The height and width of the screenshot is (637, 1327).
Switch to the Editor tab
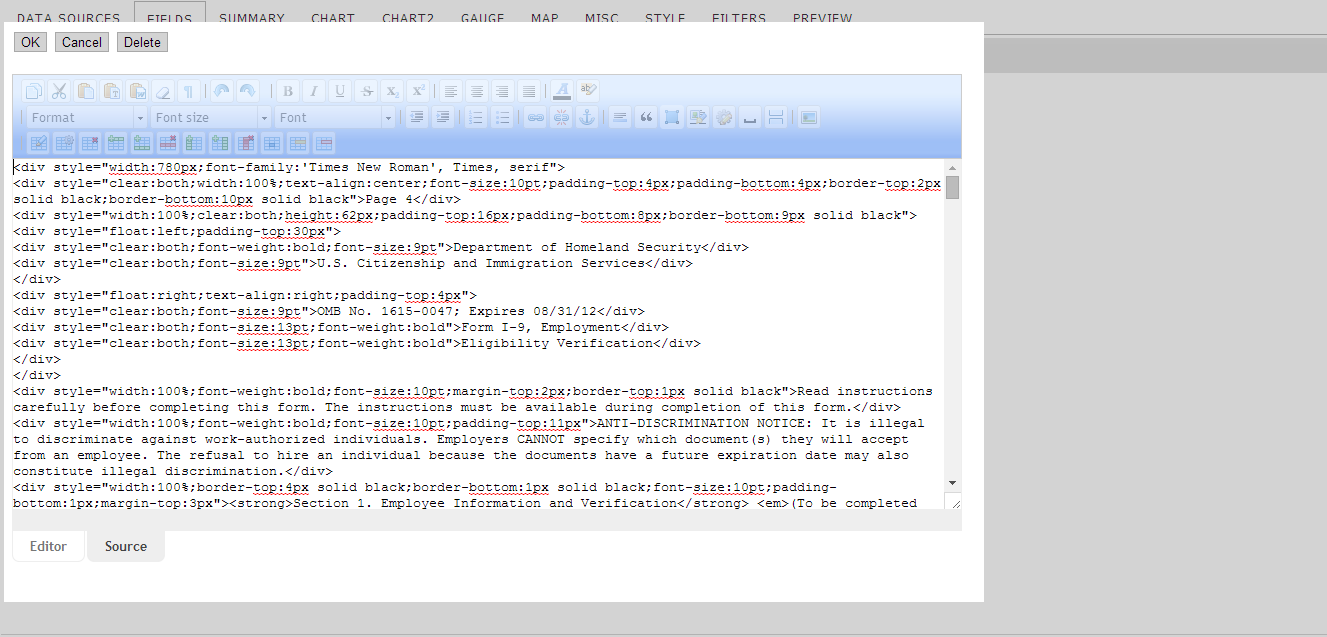pos(48,546)
